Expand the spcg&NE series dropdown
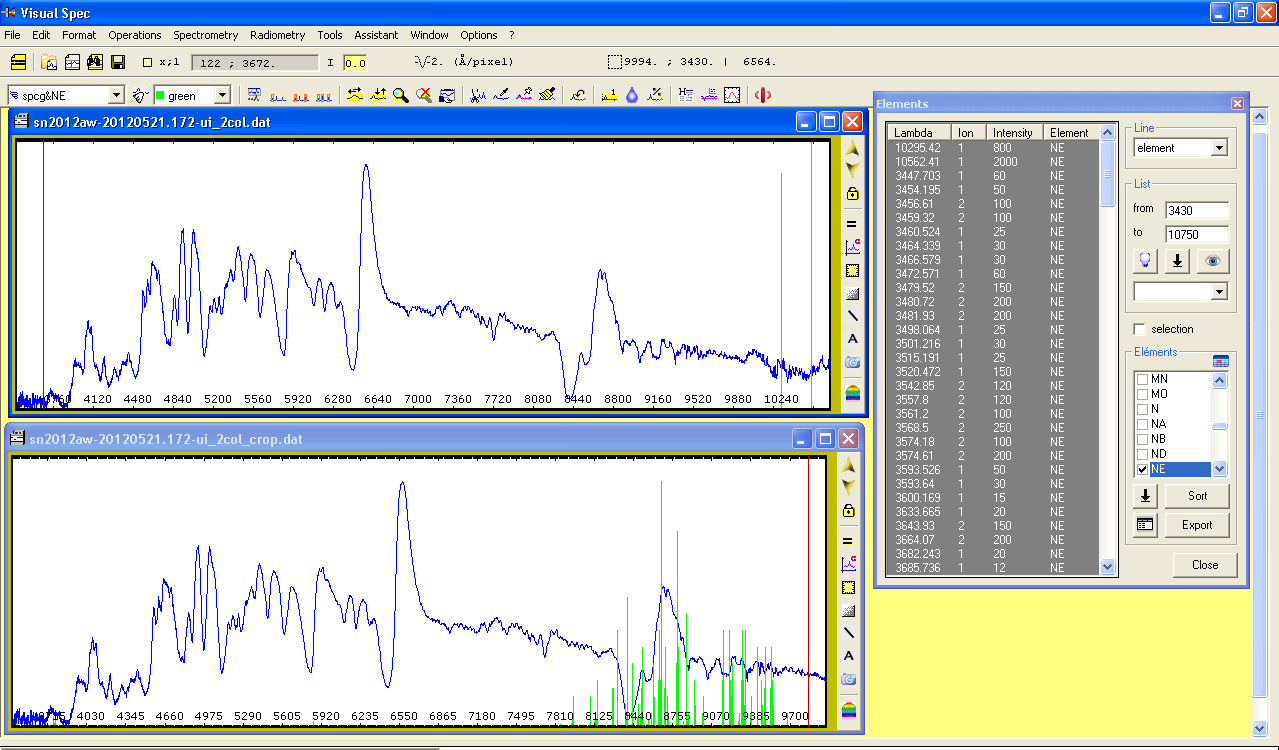This screenshot has height=750, width=1279. pos(116,95)
